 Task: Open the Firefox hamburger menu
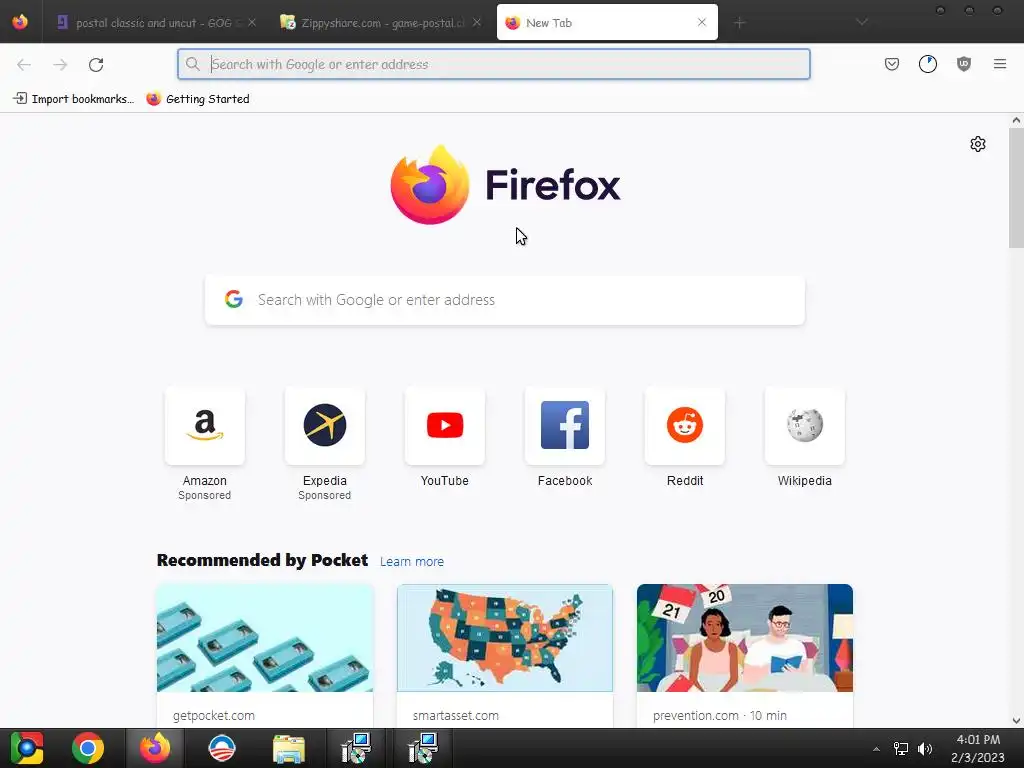point(999,64)
